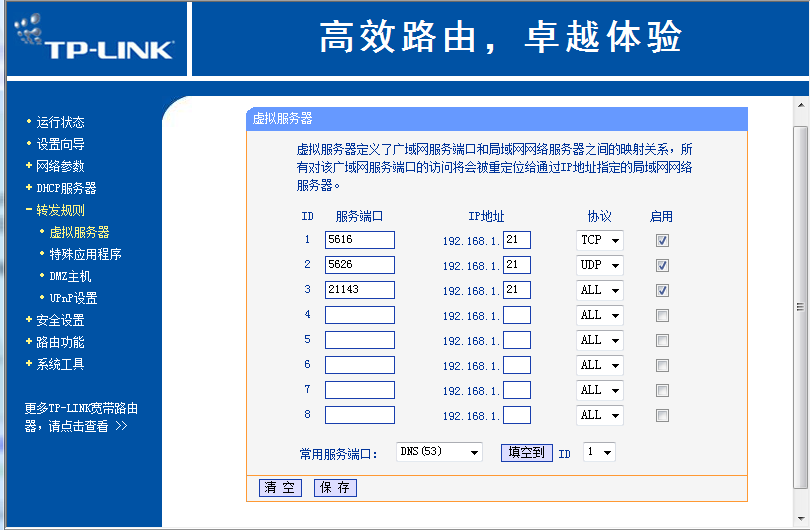Open the 常用服务端口 DNS(53) dropdown
This screenshot has width=810, height=530.
(439, 452)
